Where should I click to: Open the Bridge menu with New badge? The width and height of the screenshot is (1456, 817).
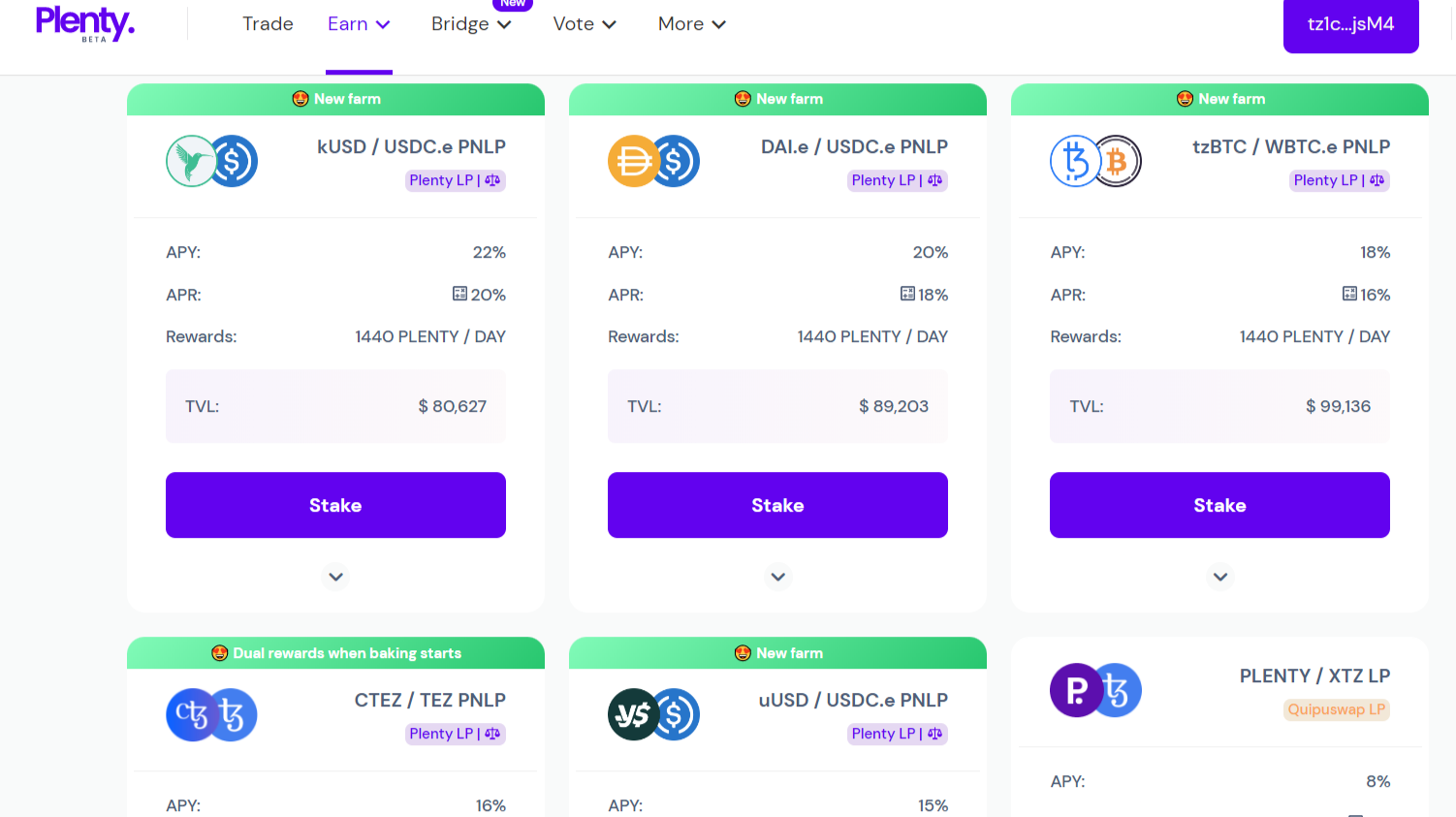tap(471, 23)
